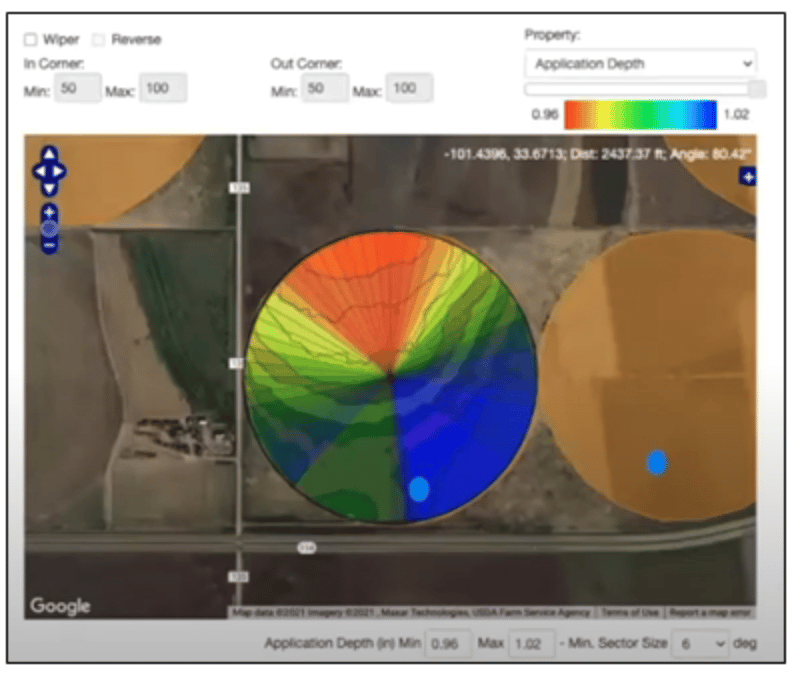Expand the layer panel plus icon on map

(747, 177)
